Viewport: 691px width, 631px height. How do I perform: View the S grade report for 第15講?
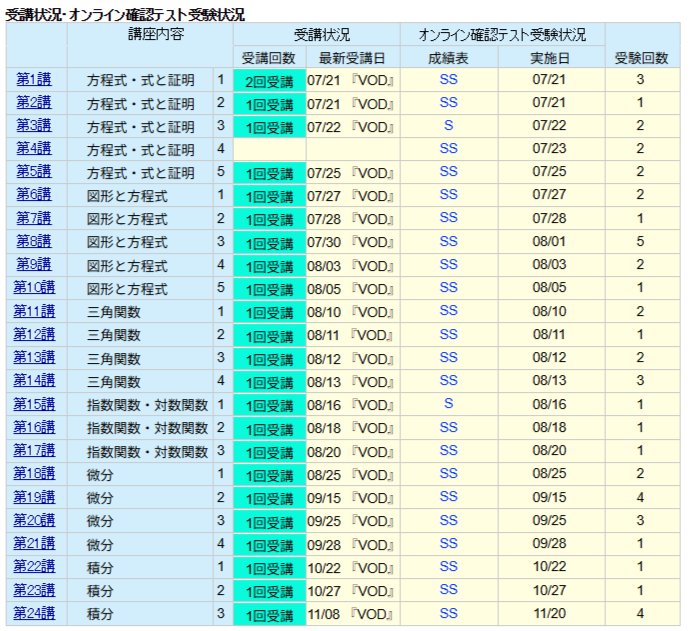(448, 404)
